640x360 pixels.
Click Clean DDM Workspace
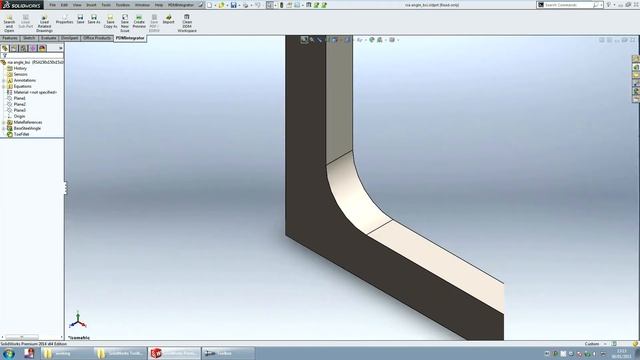pos(187,23)
